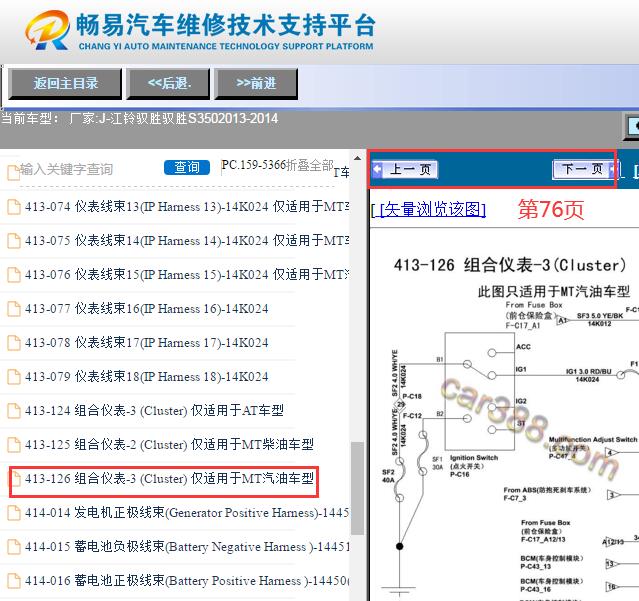Open 413-124 组合仪表-3 AT车型 entry
Viewport: 639px width, 601px height.
click(154, 410)
